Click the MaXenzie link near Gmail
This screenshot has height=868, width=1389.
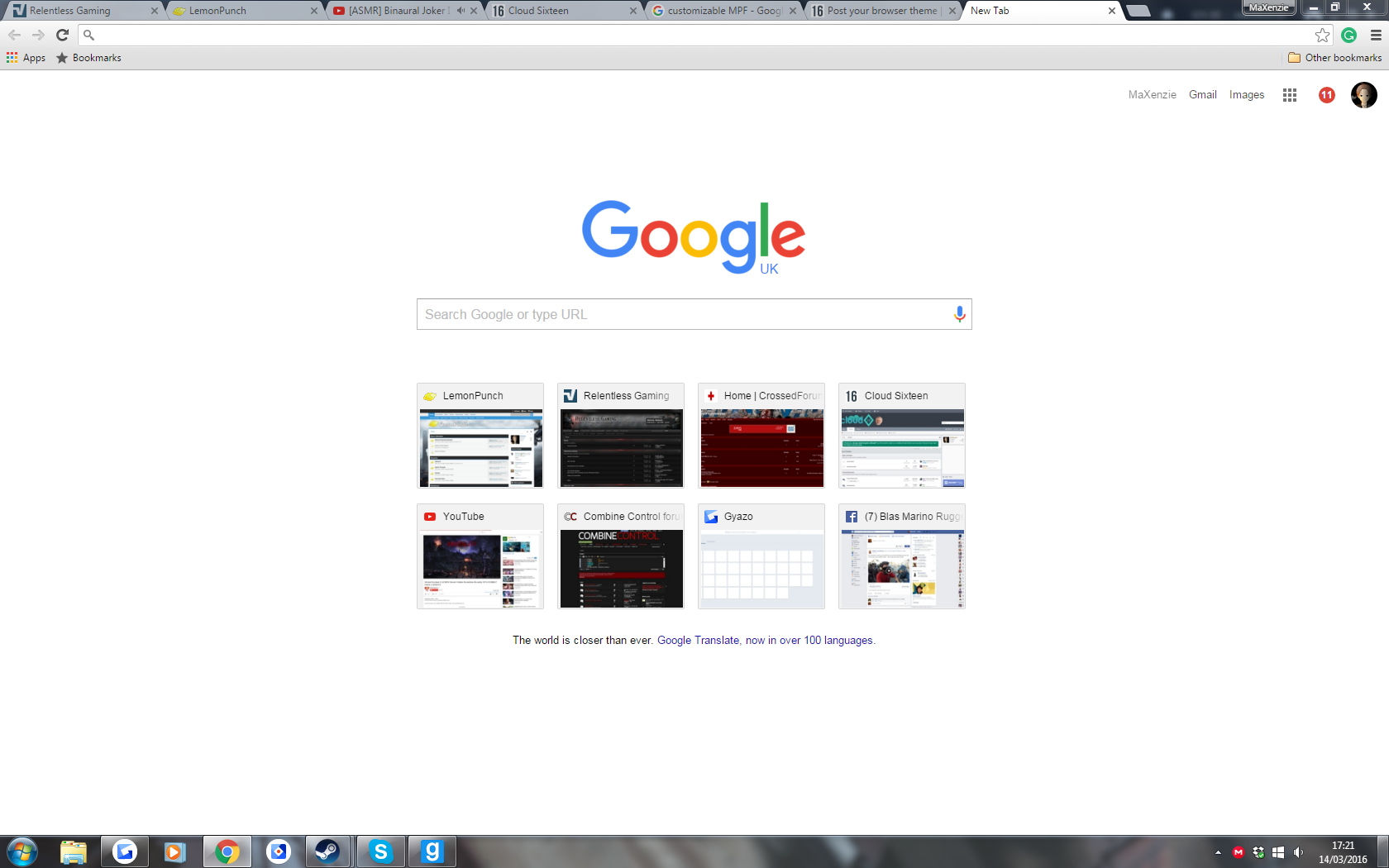1152,95
